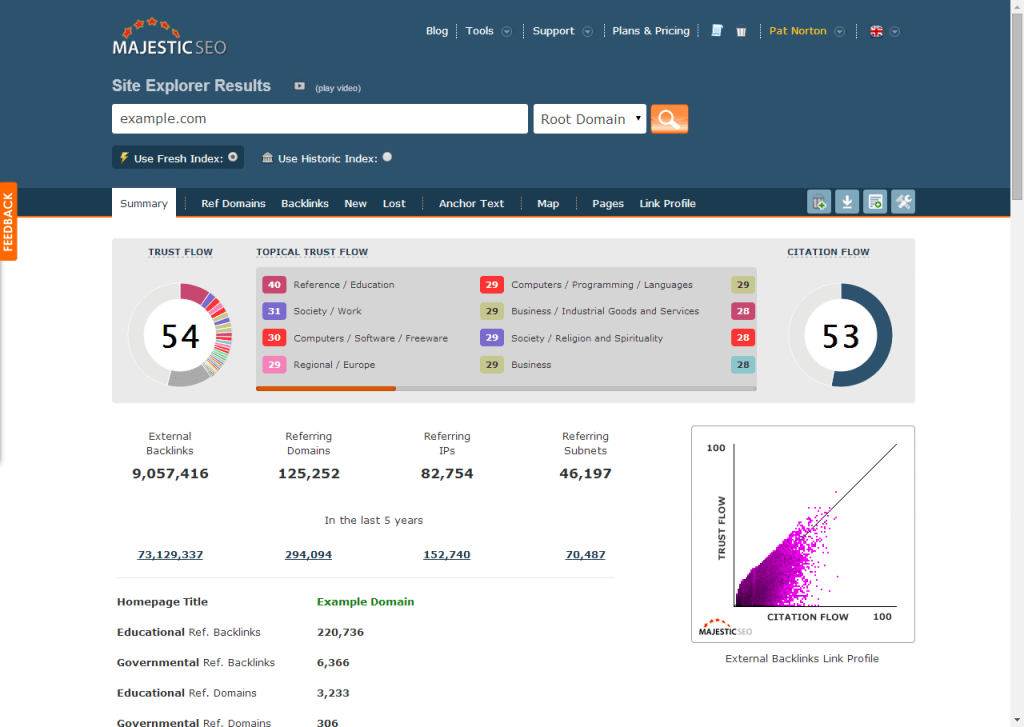
Task: Click the building icon for Historic Index
Action: pyautogui.click(x=267, y=157)
